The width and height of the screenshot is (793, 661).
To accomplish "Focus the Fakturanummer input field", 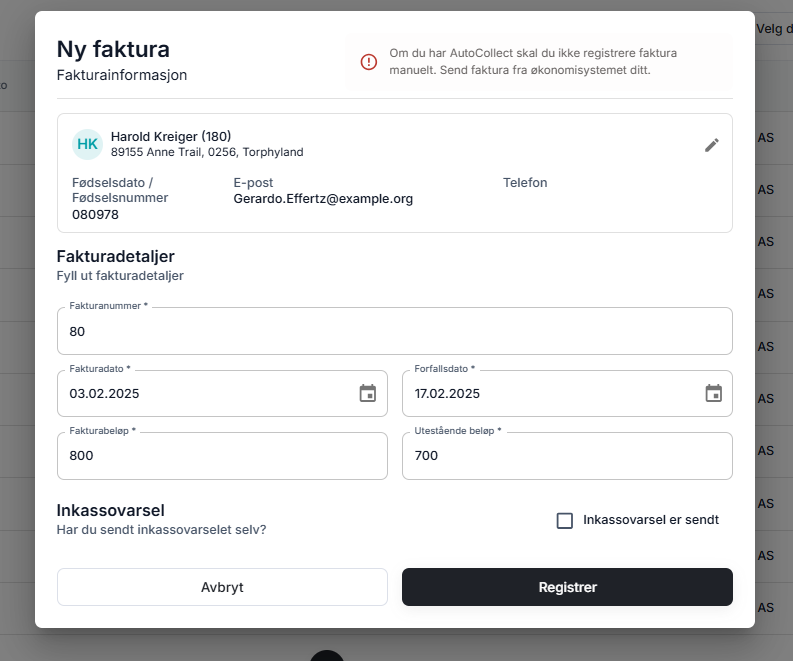I will coord(394,331).
